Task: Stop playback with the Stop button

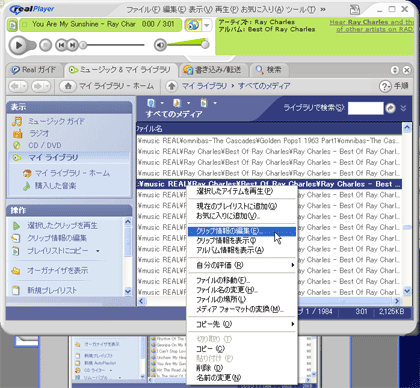Action: [x=46, y=45]
